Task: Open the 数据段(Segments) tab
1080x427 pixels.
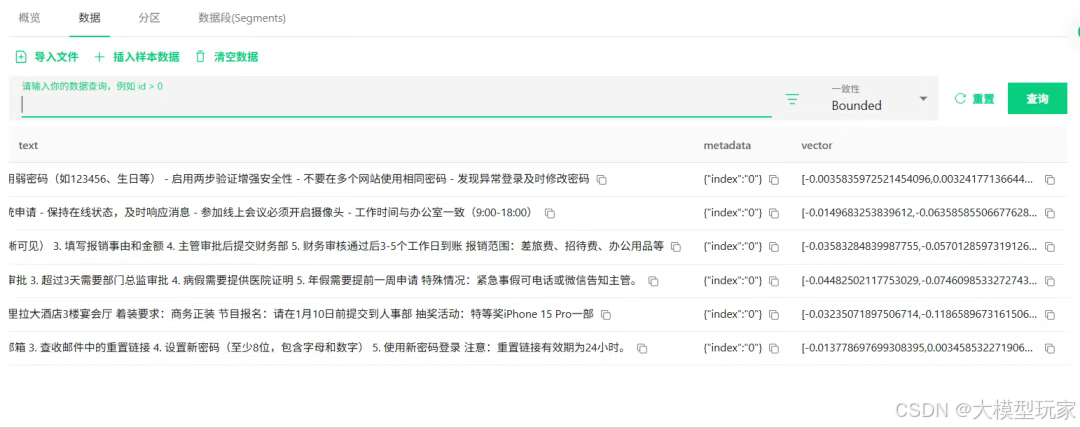Action: (x=242, y=18)
